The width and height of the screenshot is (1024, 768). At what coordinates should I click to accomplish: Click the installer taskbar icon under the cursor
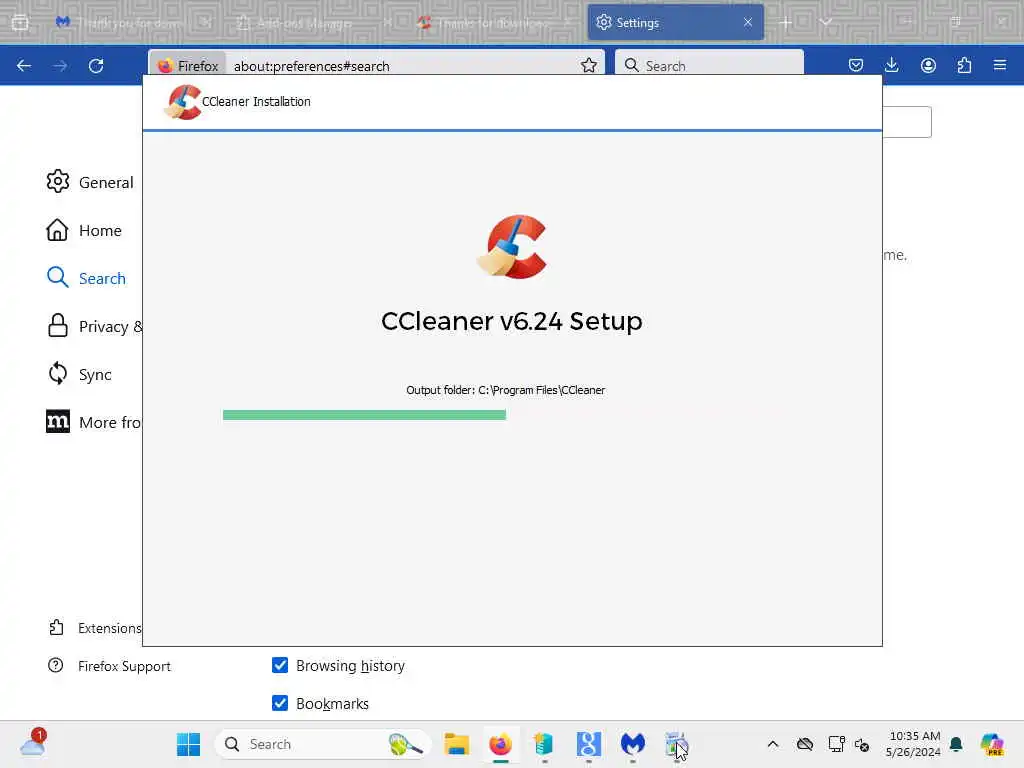(x=676, y=744)
